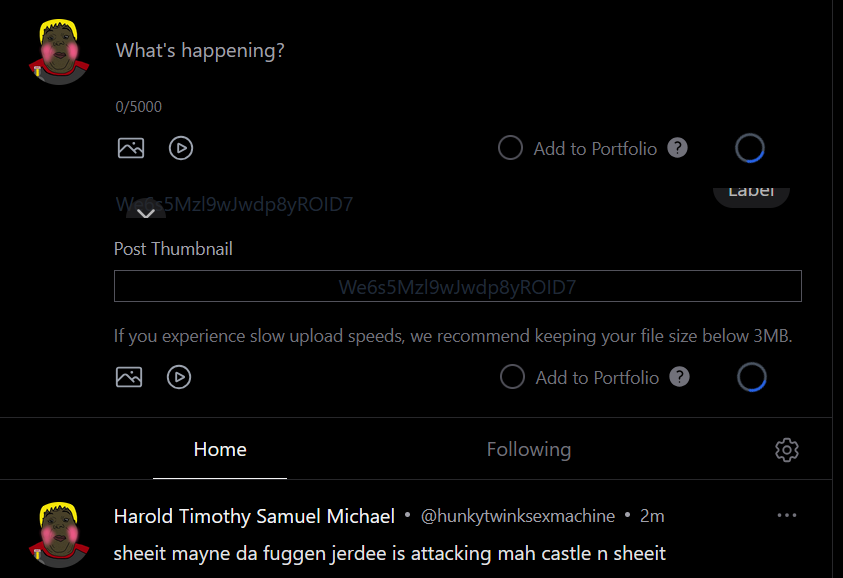Click the Label dropdown pill
Screen dimensions: 843x578
[x=751, y=192]
